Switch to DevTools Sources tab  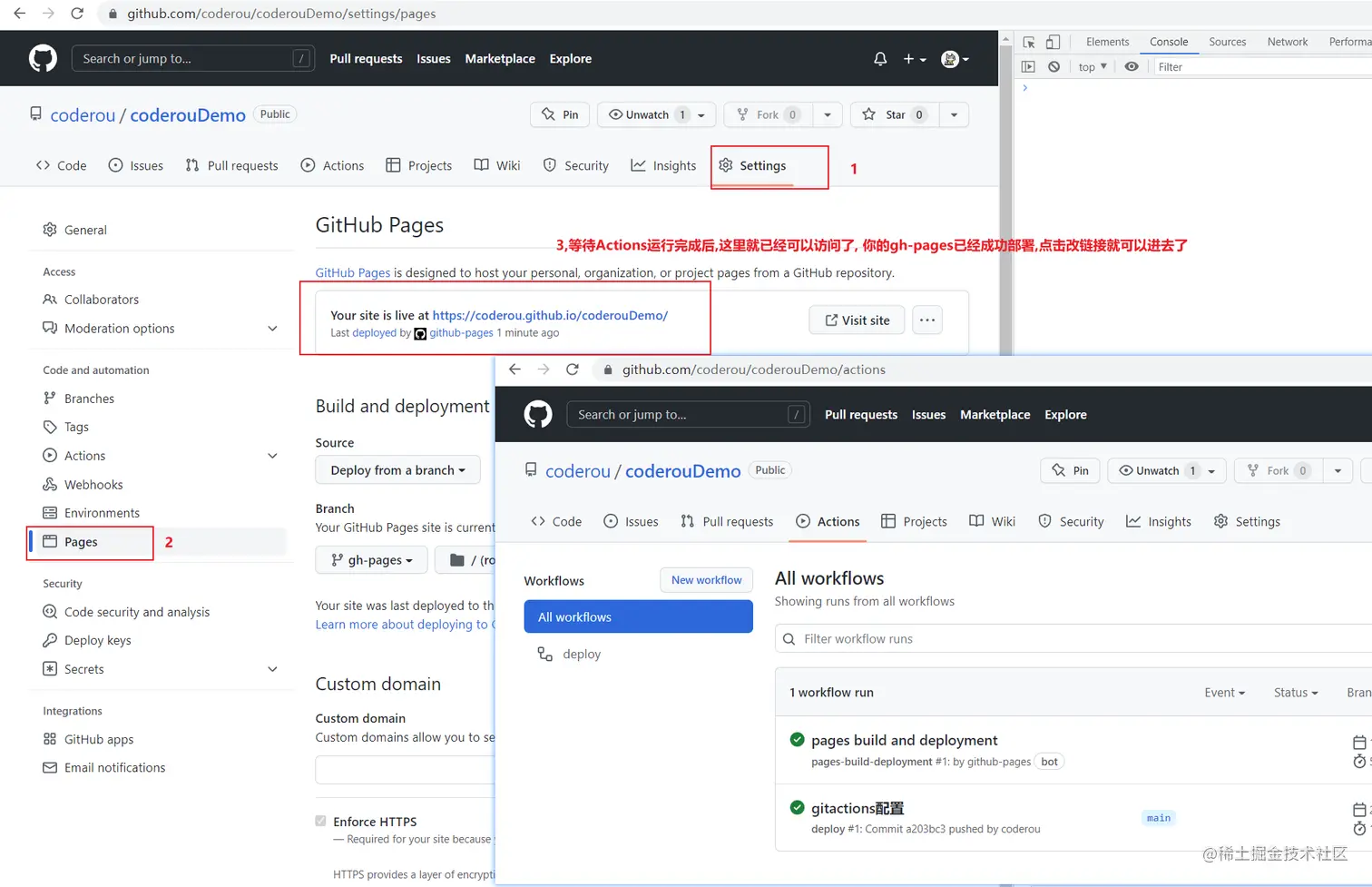coord(1227,42)
